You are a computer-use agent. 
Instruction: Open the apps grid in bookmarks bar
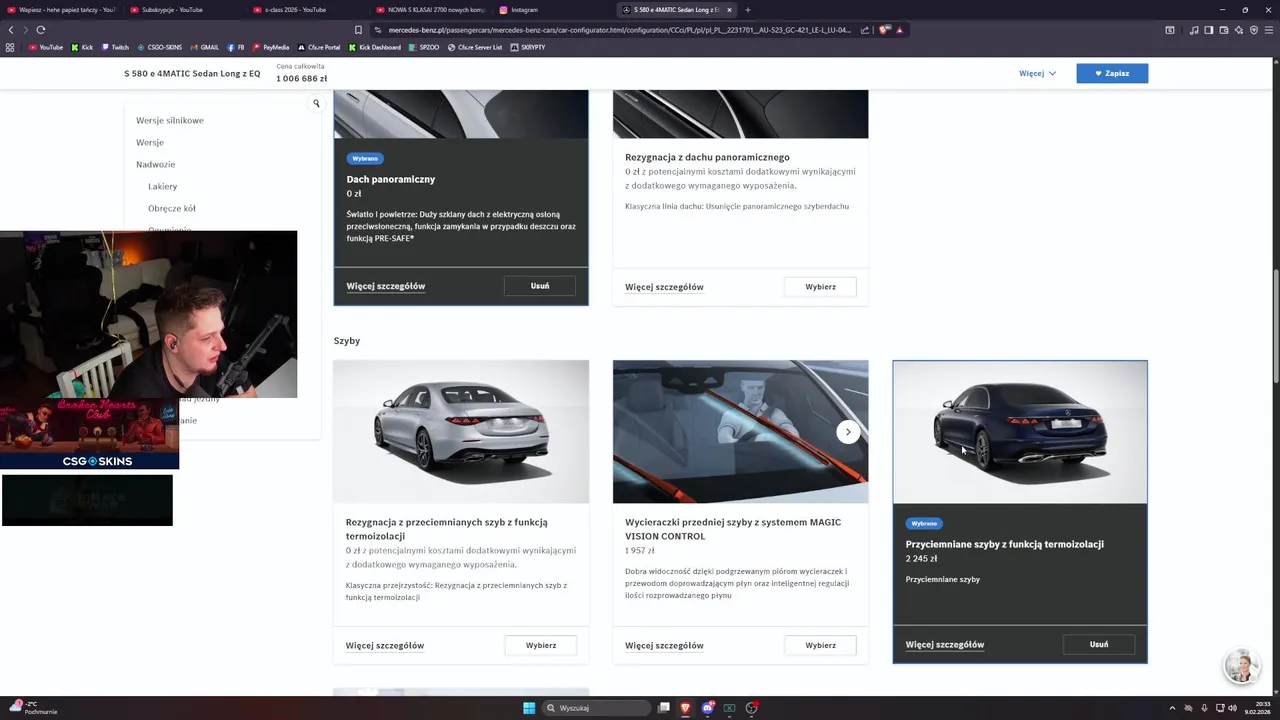[x=10, y=47]
